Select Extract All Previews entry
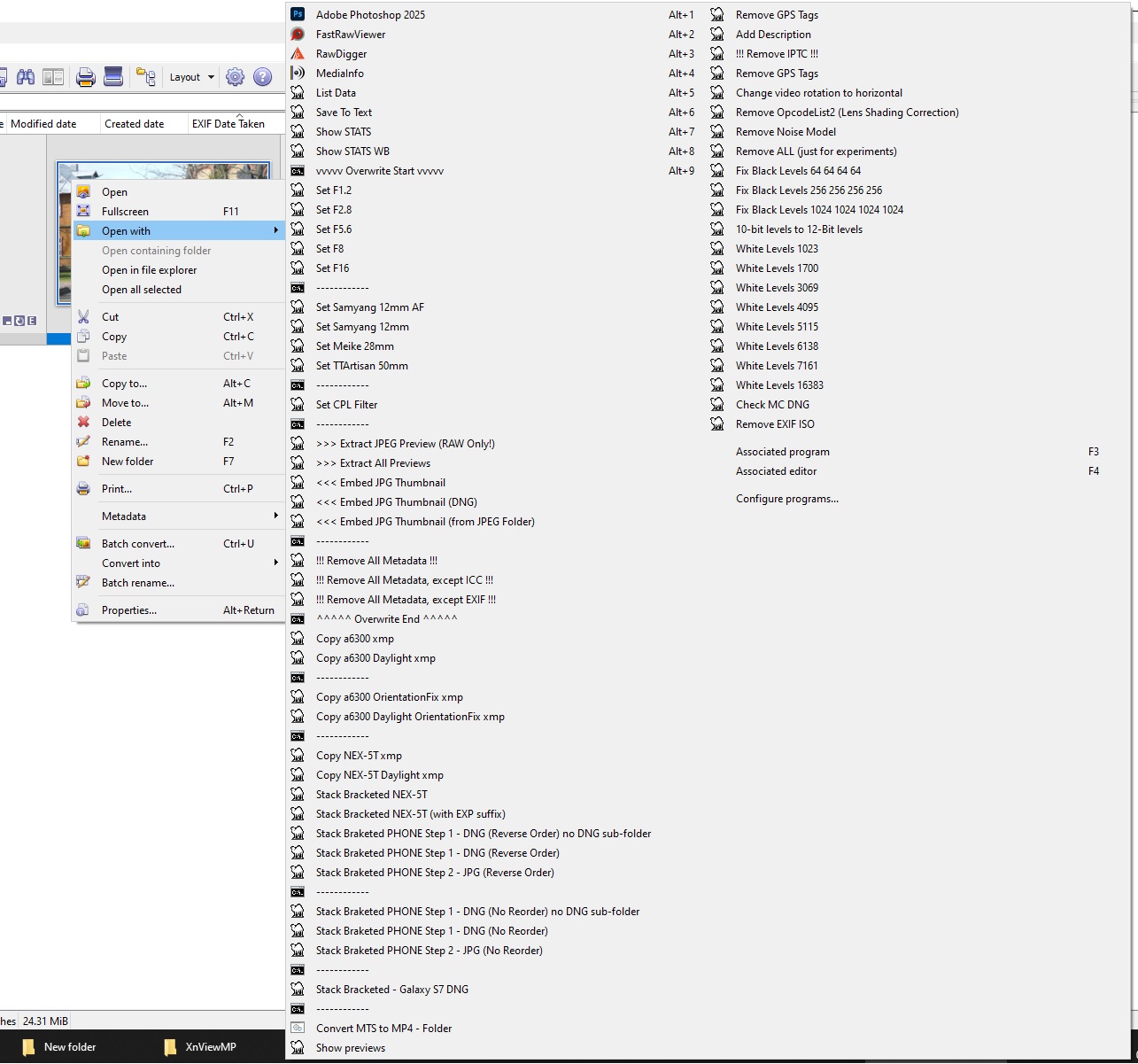The height and width of the screenshot is (1064, 1138). (x=494, y=462)
